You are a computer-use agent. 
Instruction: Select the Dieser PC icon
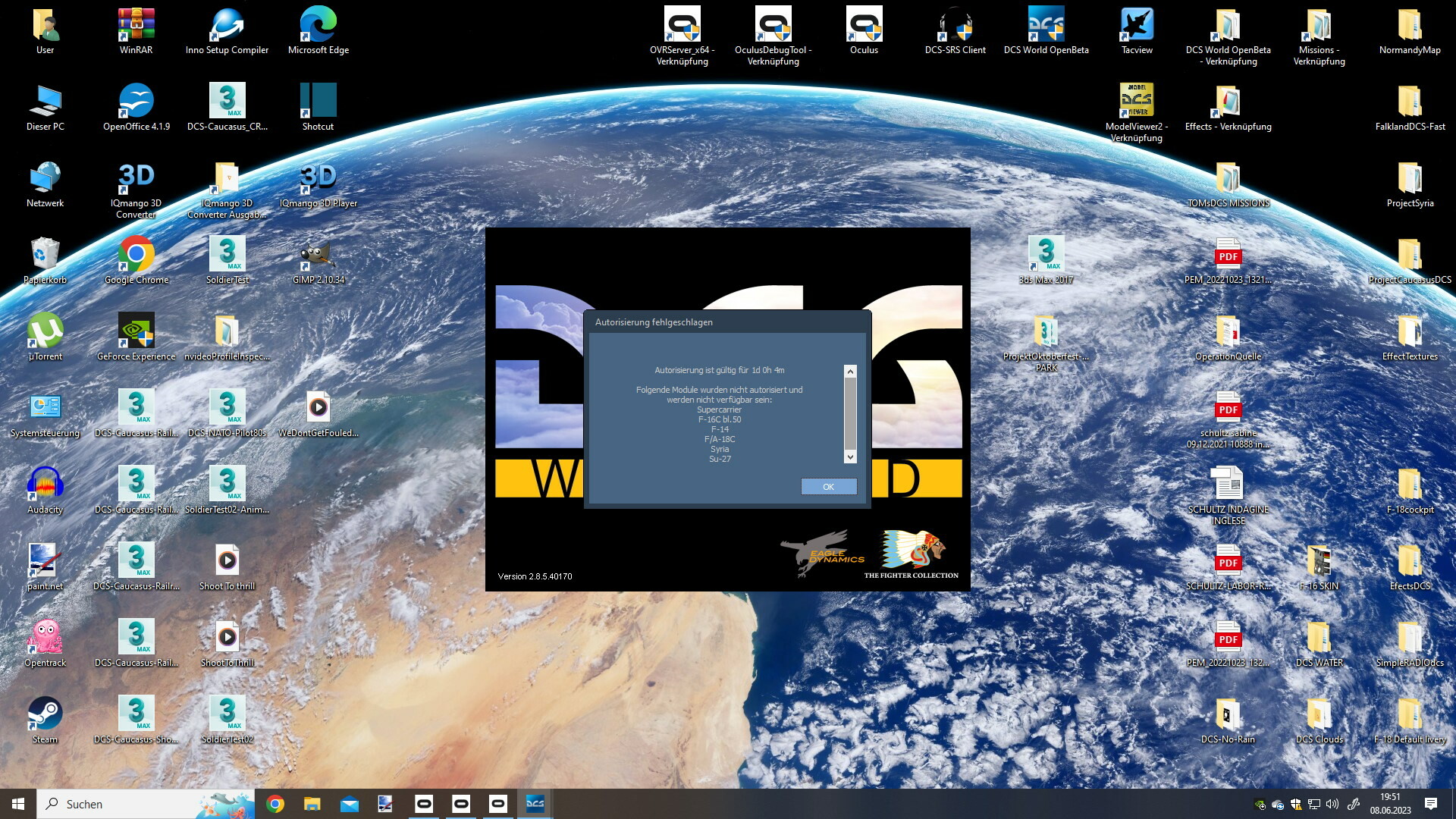pyautogui.click(x=45, y=108)
